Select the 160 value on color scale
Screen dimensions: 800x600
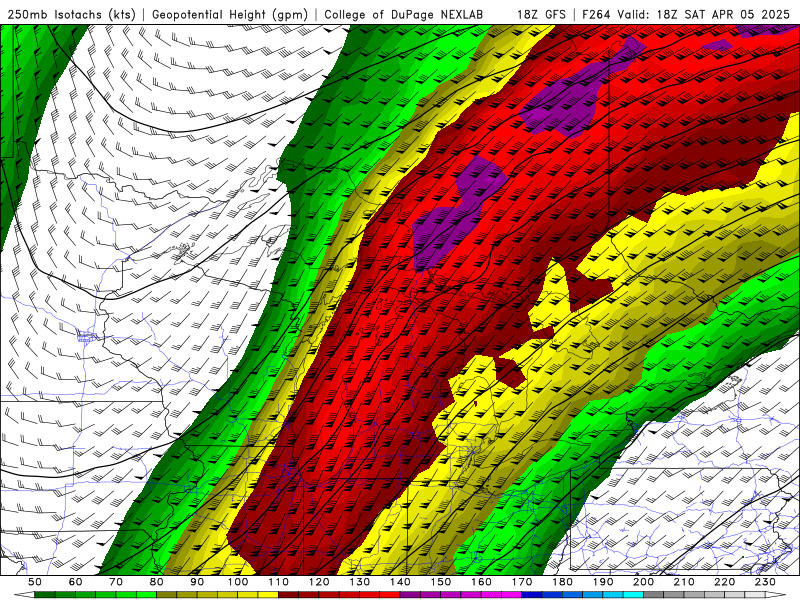pyautogui.click(x=481, y=582)
